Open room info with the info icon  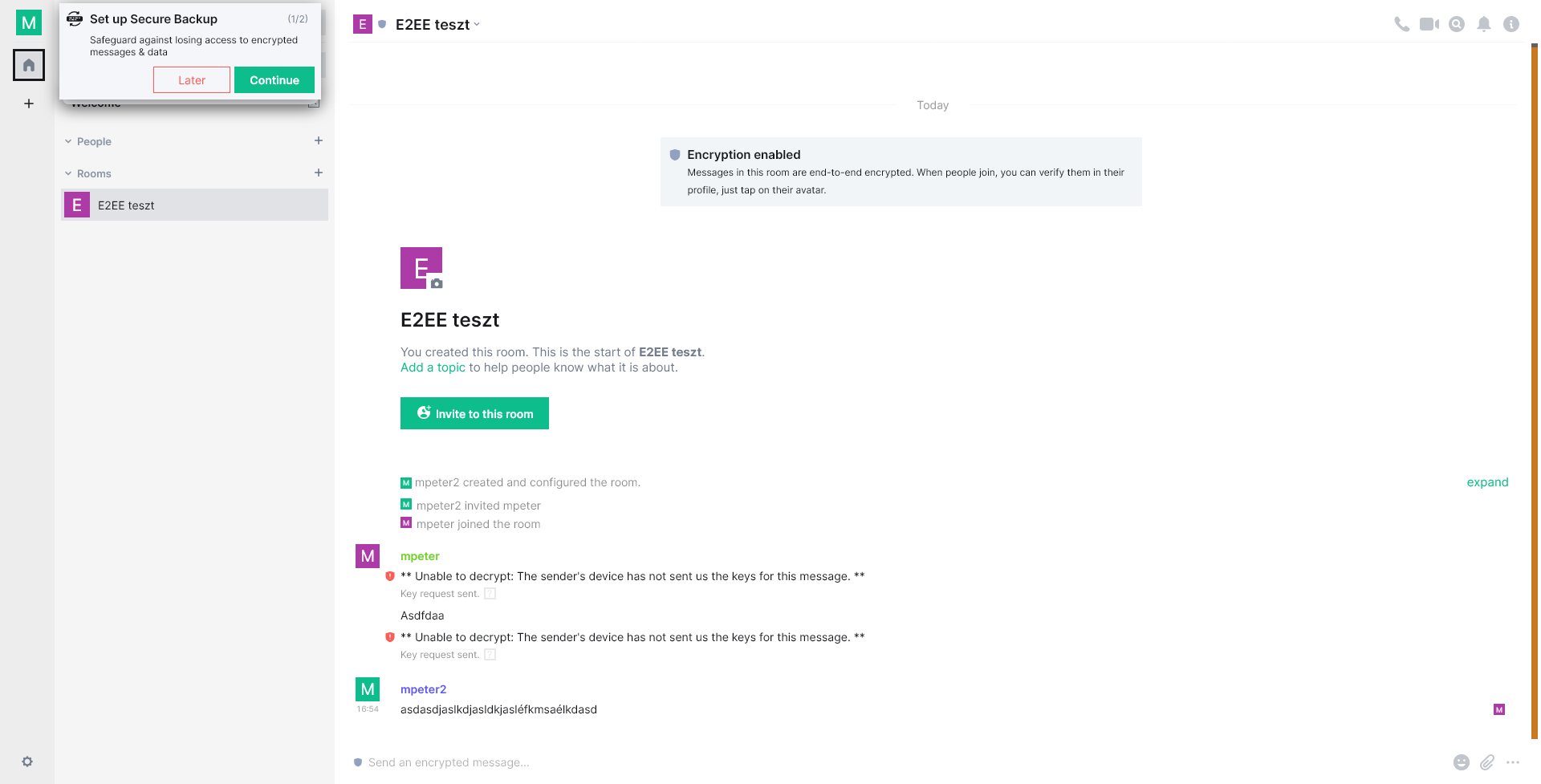tap(1512, 24)
